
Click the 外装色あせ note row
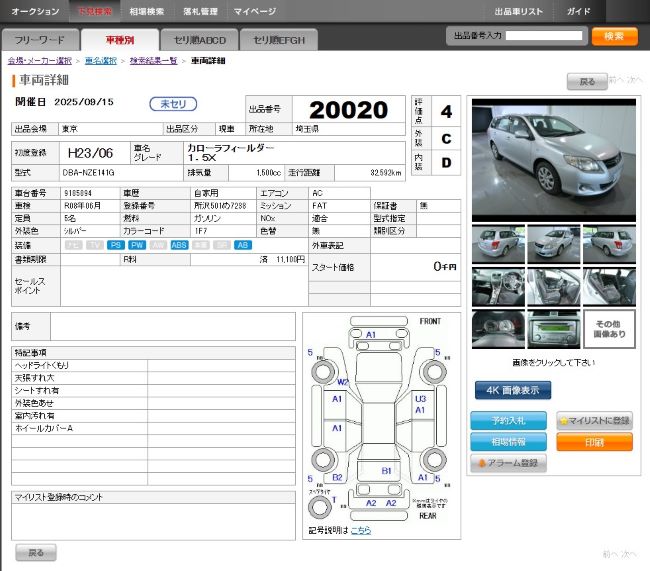pyautogui.click(x=153, y=403)
